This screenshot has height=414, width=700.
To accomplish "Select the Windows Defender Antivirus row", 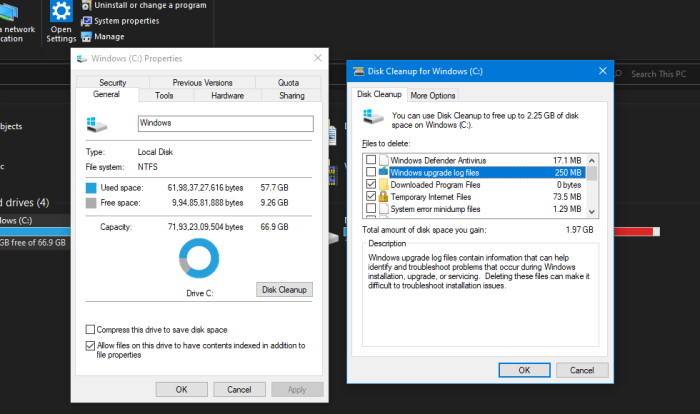I will (474, 160).
